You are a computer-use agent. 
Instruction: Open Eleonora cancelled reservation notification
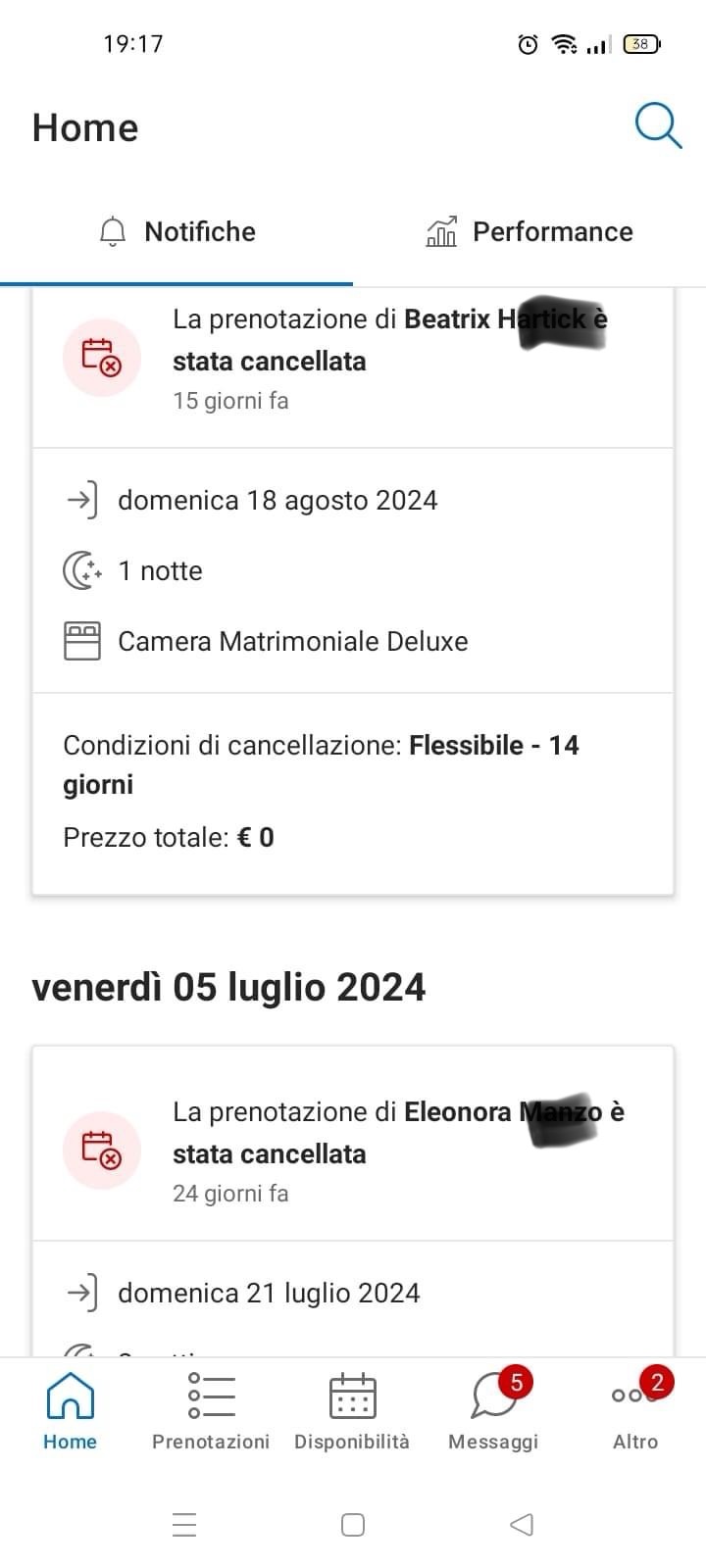point(396,1133)
